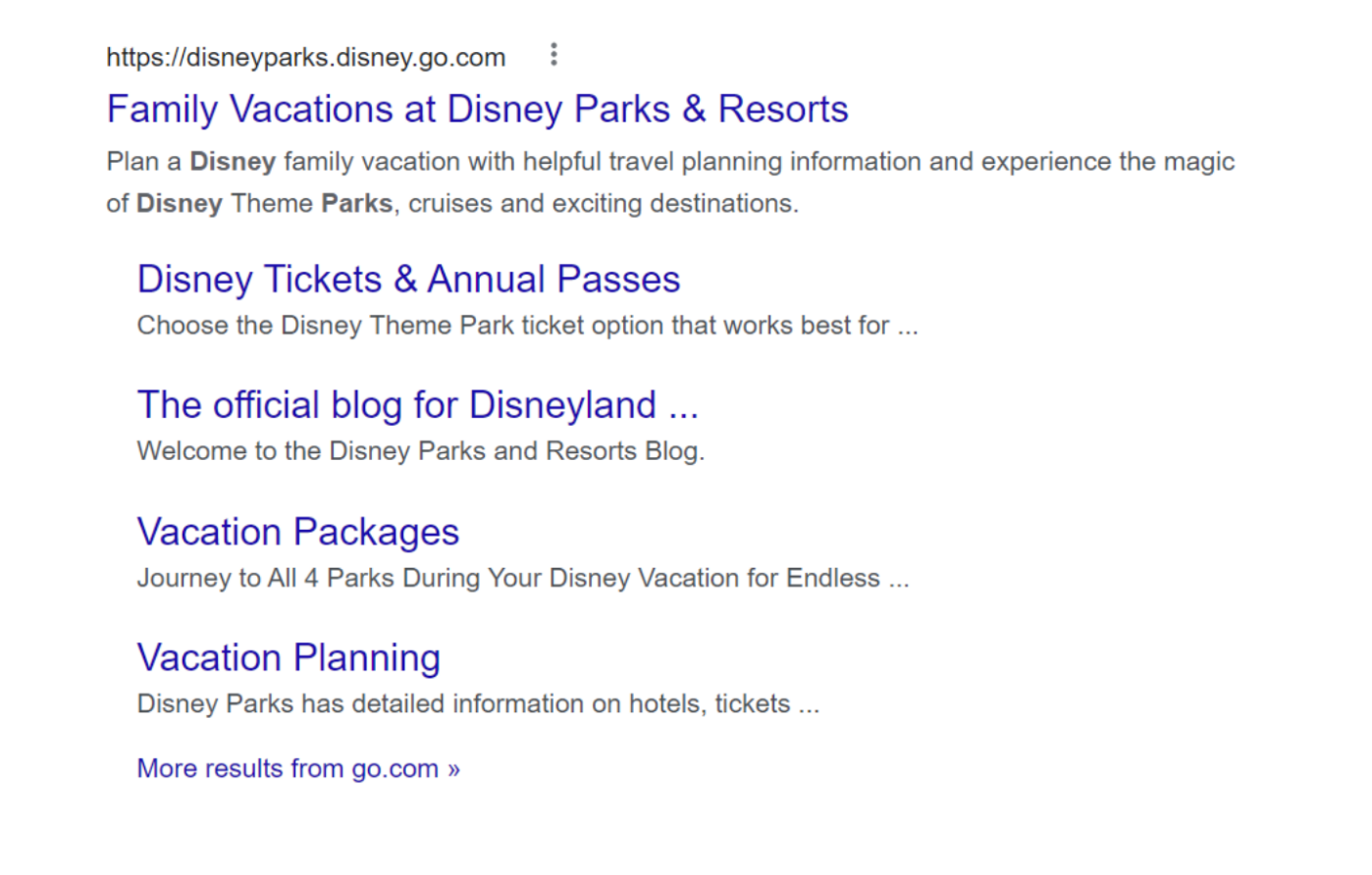1372x875 pixels.
Task: Click the double chevron after go.com
Action: 453,769
